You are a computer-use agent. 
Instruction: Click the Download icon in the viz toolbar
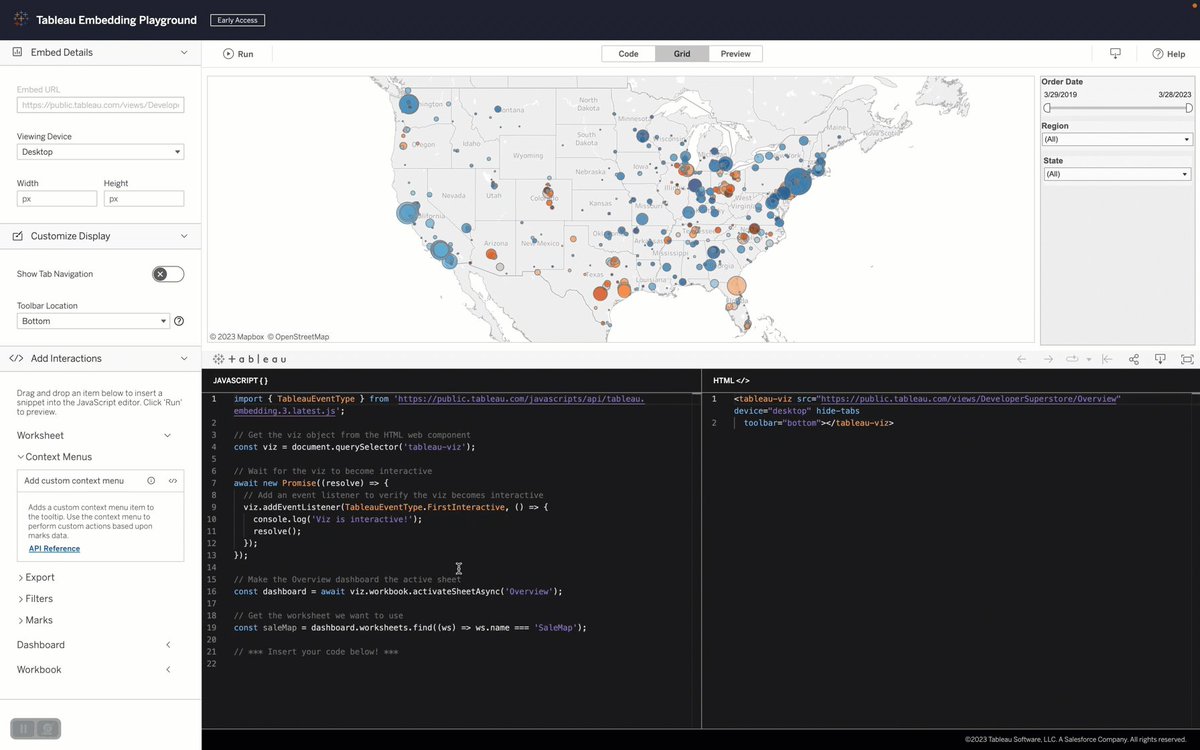pyautogui.click(x=1160, y=359)
